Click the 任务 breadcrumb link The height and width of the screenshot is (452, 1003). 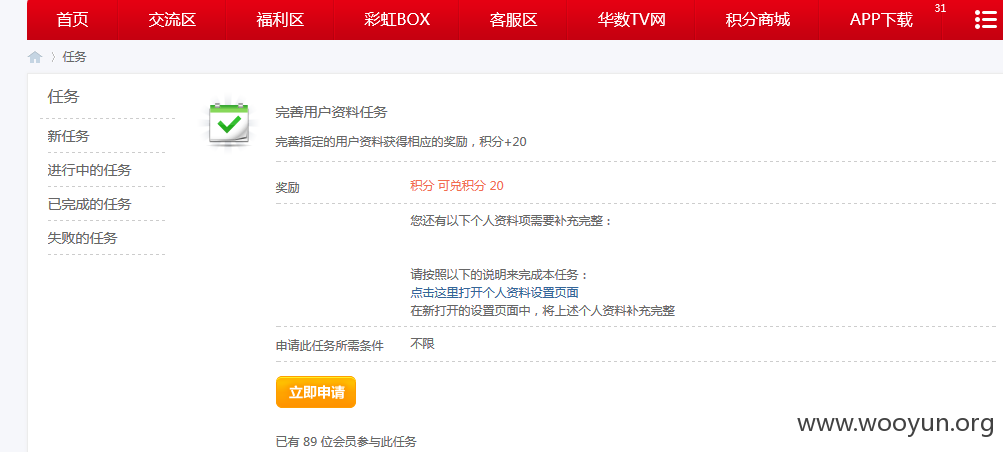coord(74,57)
